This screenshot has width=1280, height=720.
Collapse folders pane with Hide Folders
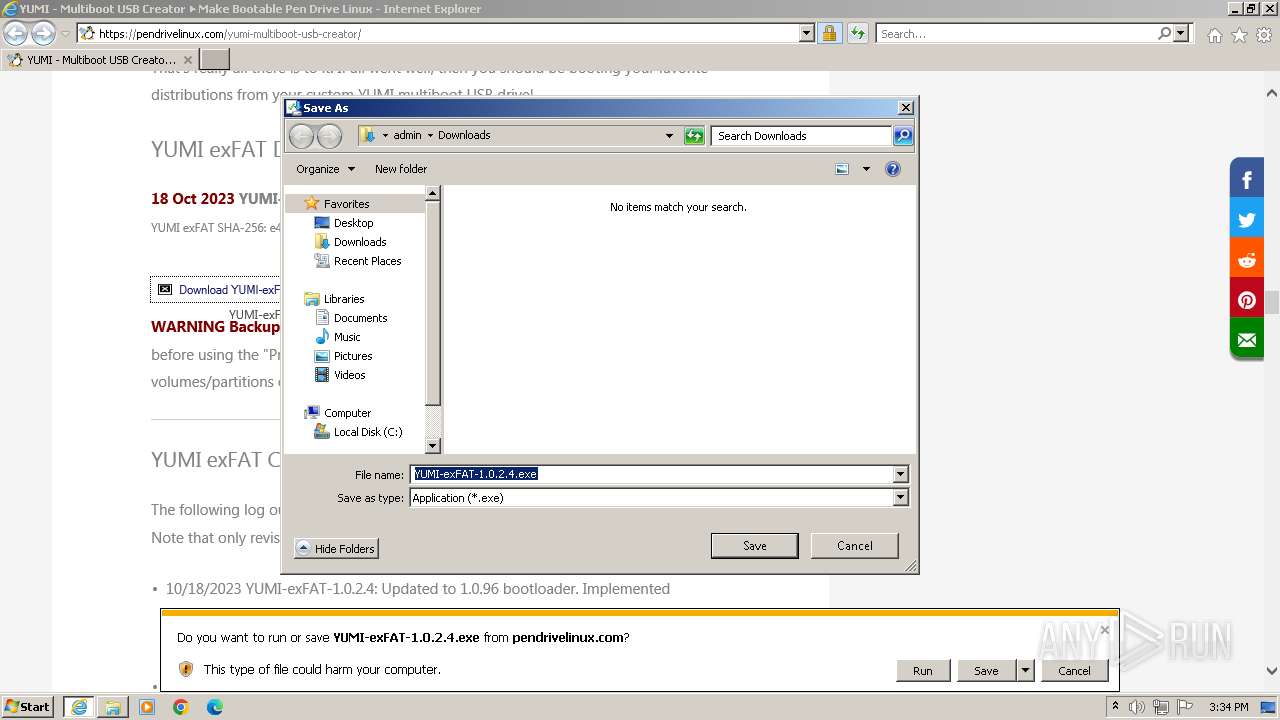(336, 549)
